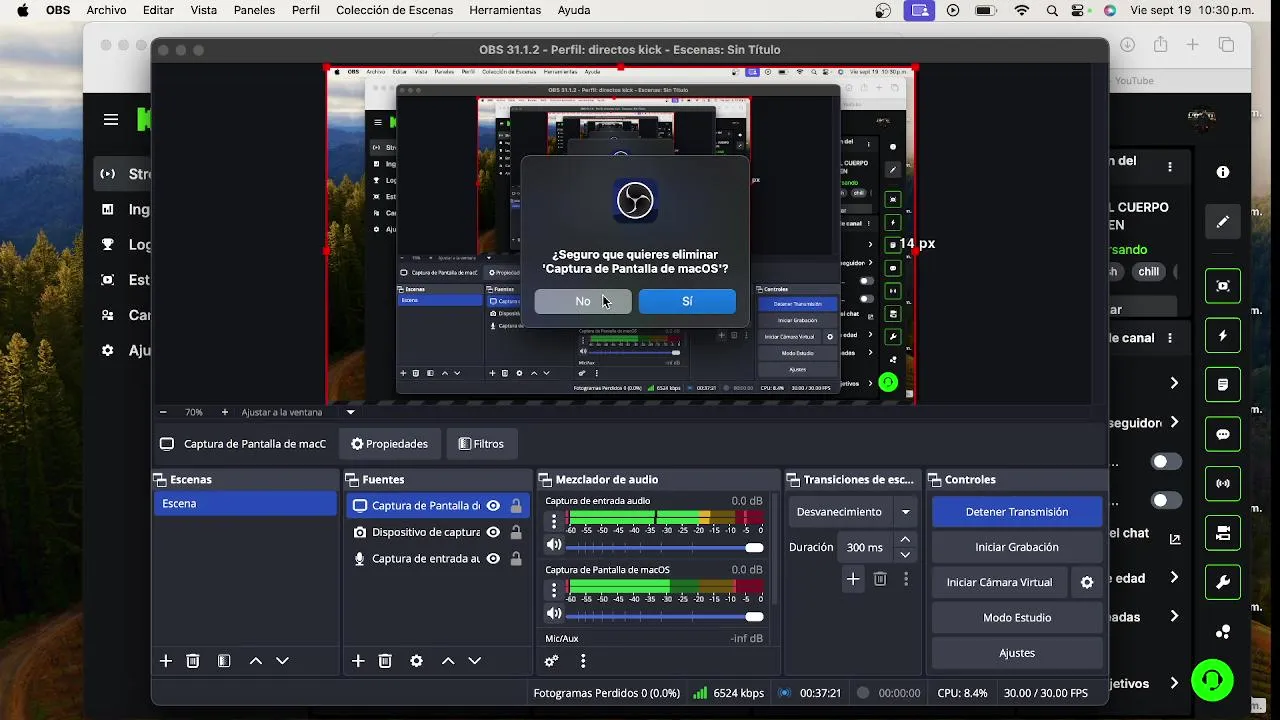
Task: Open Propiedades for selected source
Action: click(389, 444)
